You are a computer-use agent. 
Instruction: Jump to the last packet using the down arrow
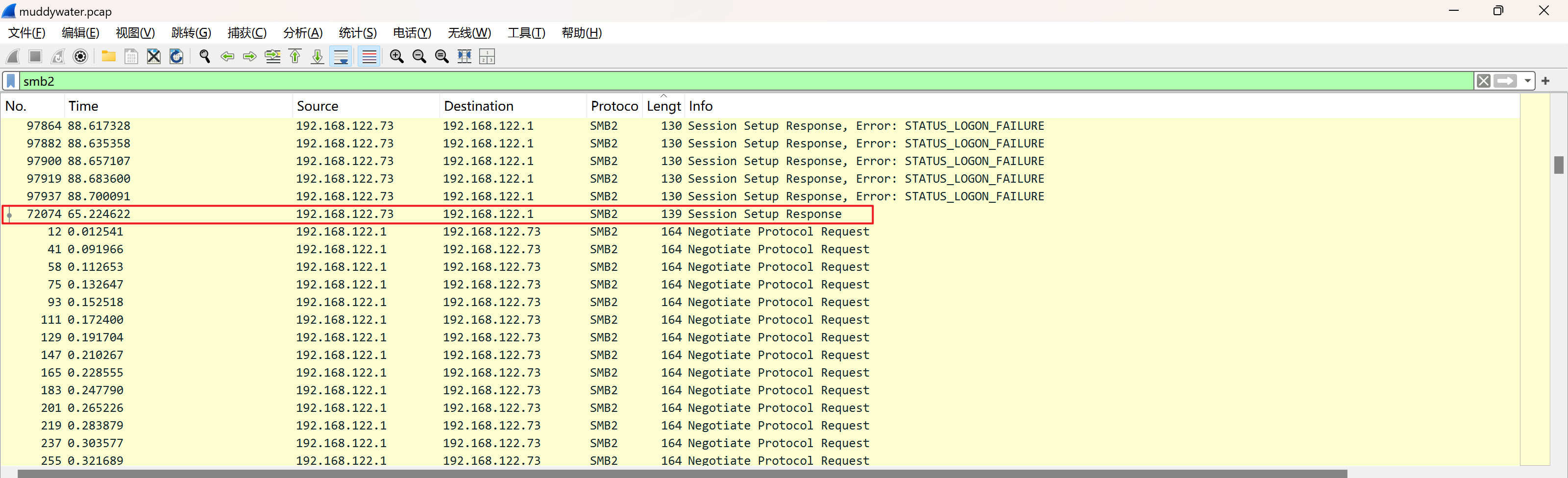click(x=317, y=56)
